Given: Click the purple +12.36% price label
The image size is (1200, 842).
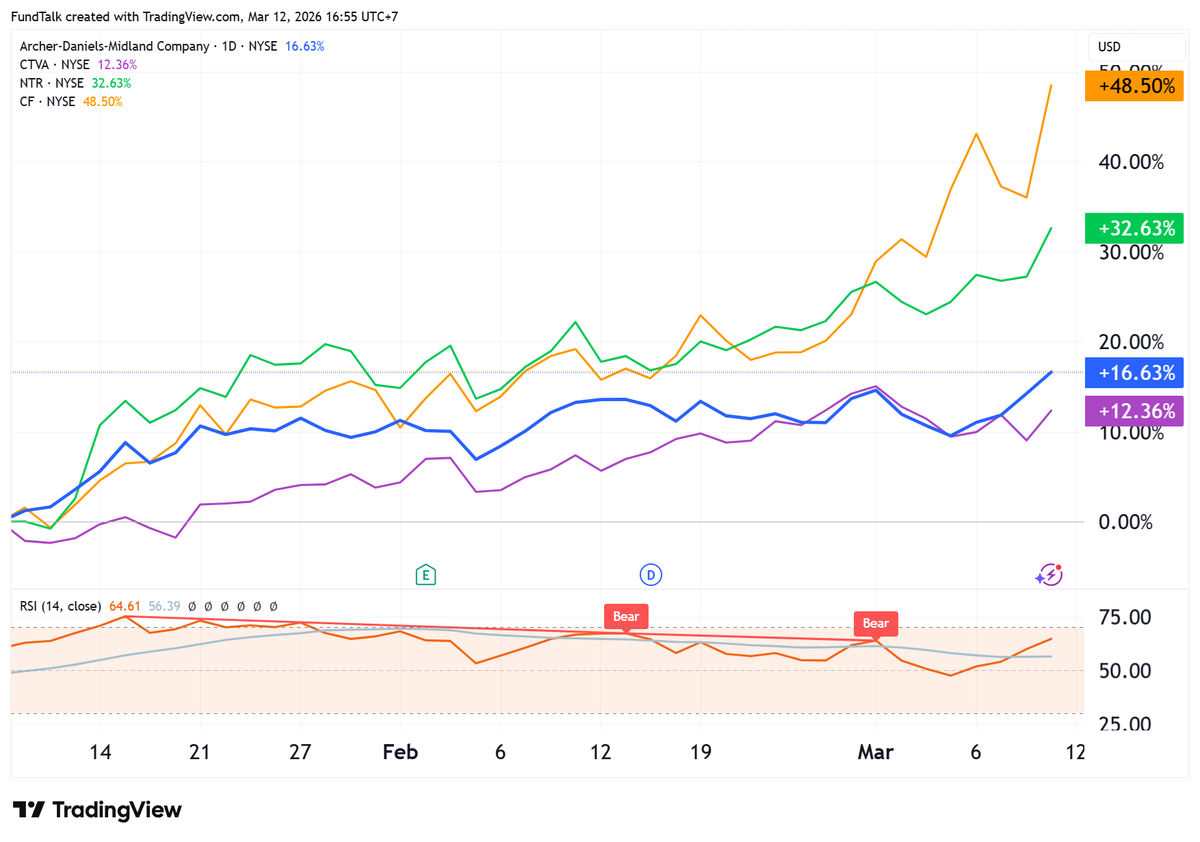Looking at the screenshot, I should [1135, 410].
